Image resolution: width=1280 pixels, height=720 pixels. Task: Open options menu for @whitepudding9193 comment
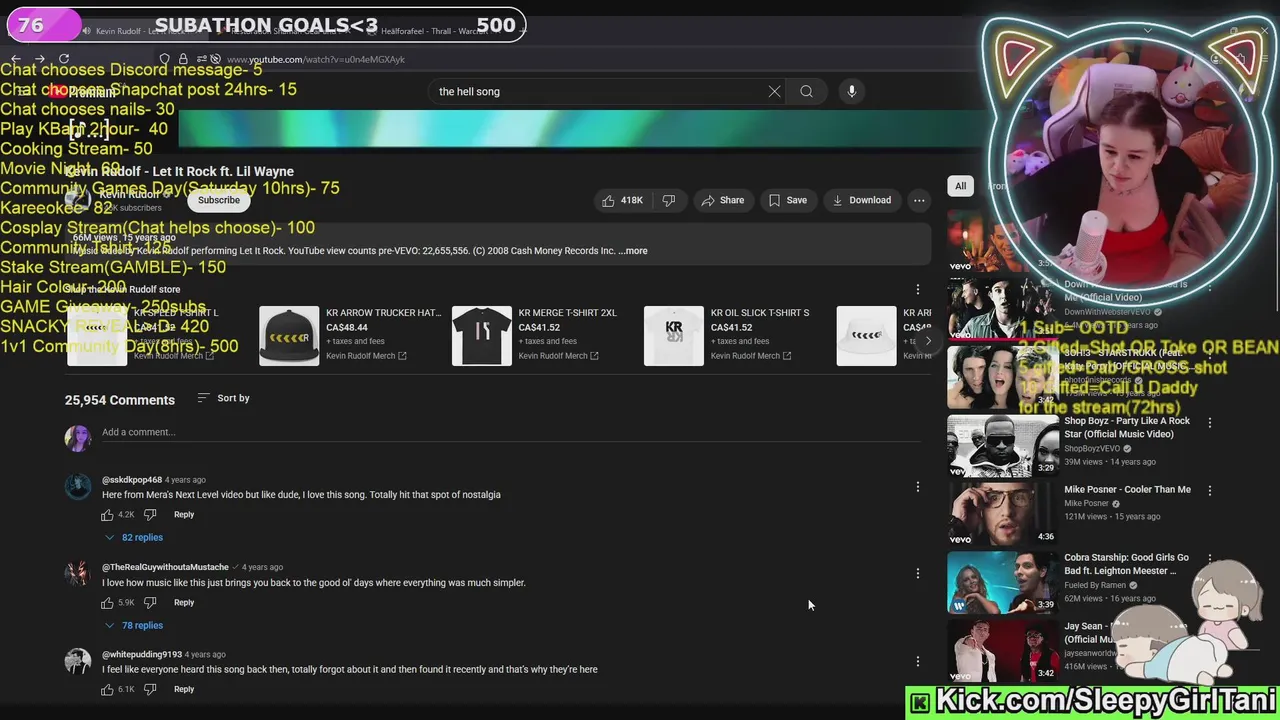pyautogui.click(x=918, y=661)
